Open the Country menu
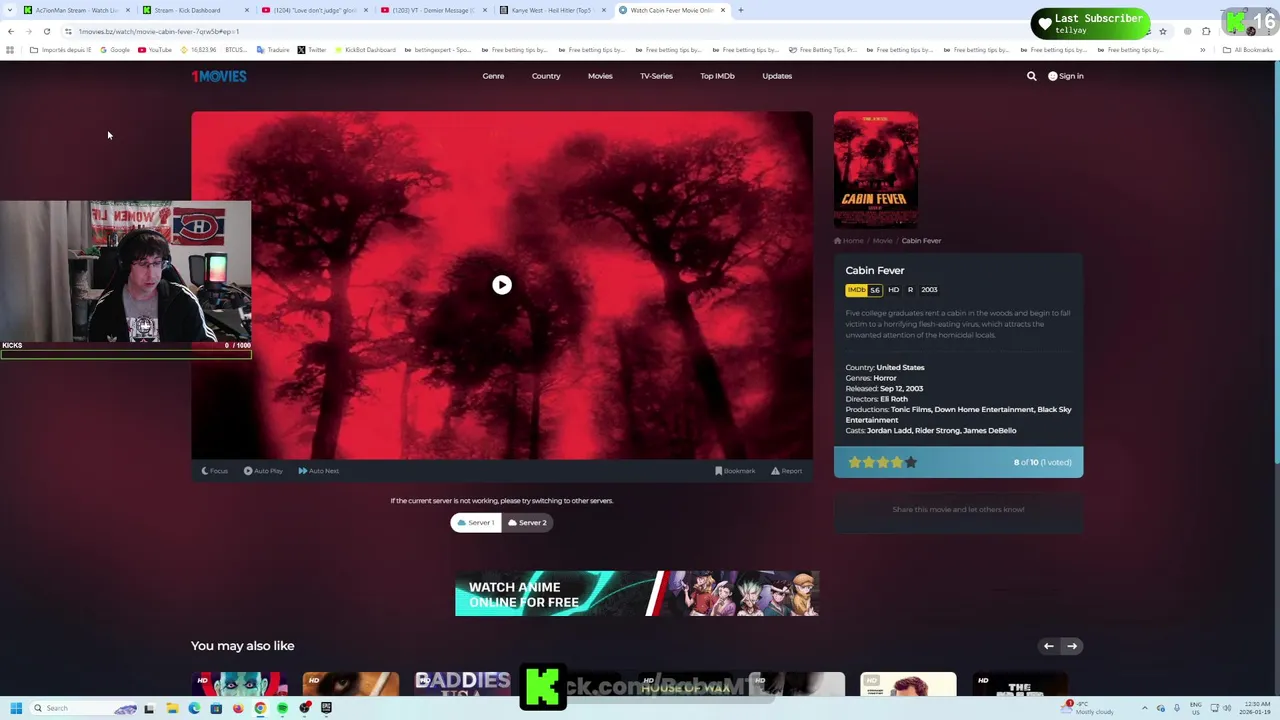The width and height of the screenshot is (1280, 720). 546,76
